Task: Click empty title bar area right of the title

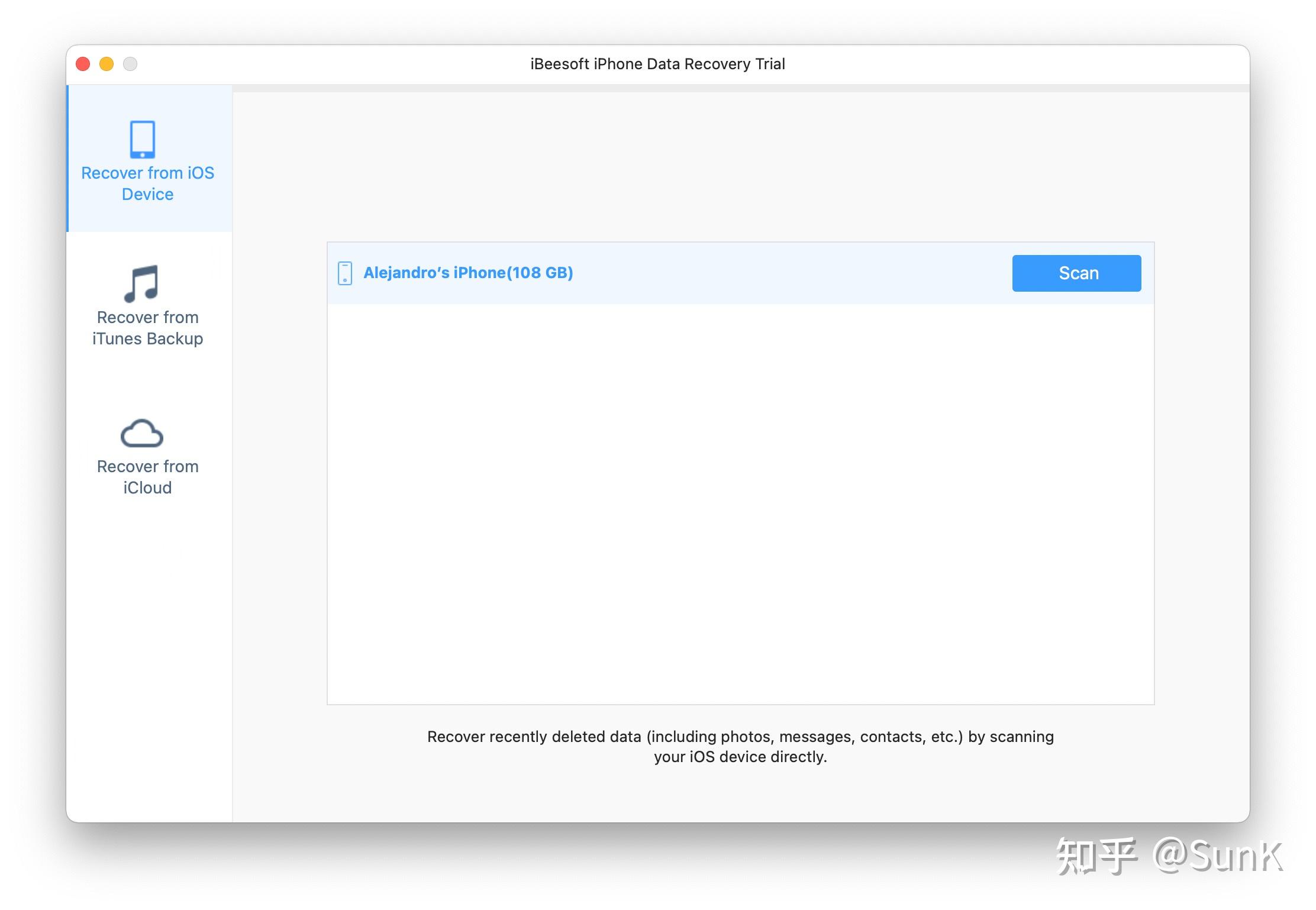Action: (x=1006, y=64)
